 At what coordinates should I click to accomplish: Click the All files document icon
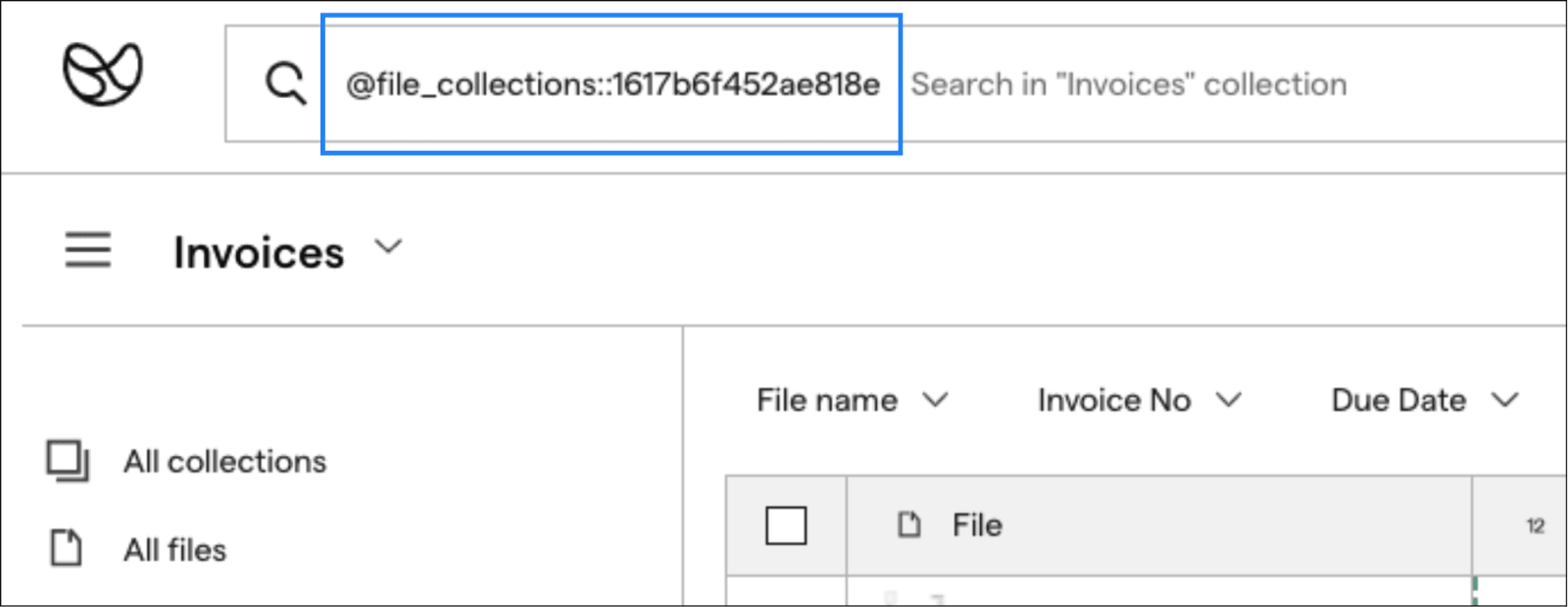point(67,548)
